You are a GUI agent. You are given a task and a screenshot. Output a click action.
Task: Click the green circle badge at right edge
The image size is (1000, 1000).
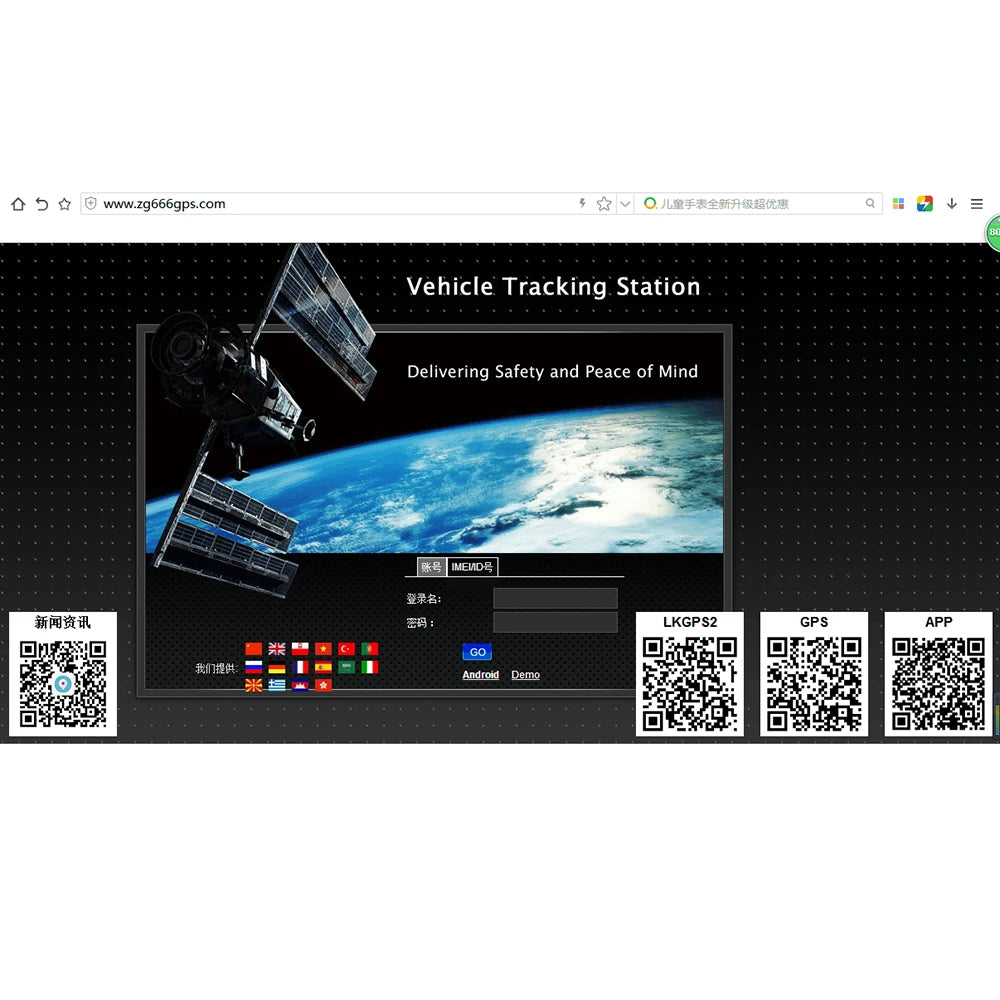(993, 233)
